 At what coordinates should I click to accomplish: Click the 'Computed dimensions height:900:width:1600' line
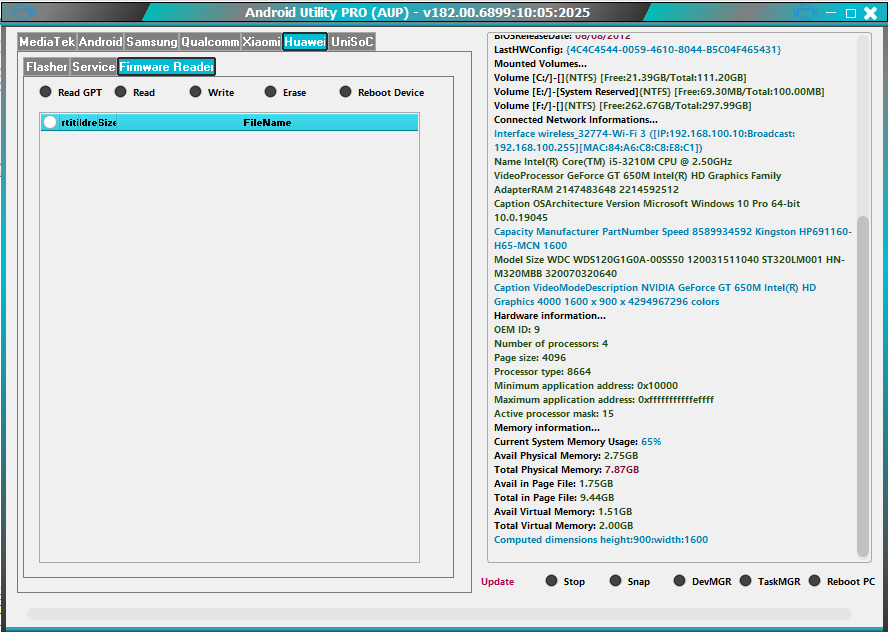[601, 540]
